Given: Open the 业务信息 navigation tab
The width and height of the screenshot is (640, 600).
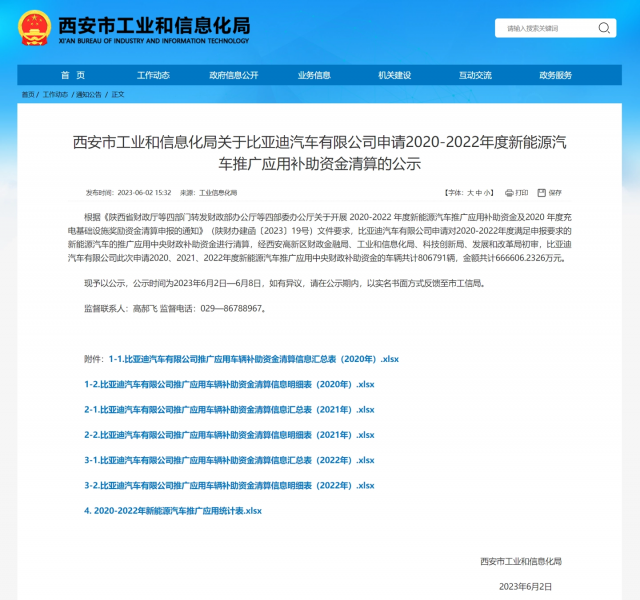Looking at the screenshot, I should tap(314, 75).
